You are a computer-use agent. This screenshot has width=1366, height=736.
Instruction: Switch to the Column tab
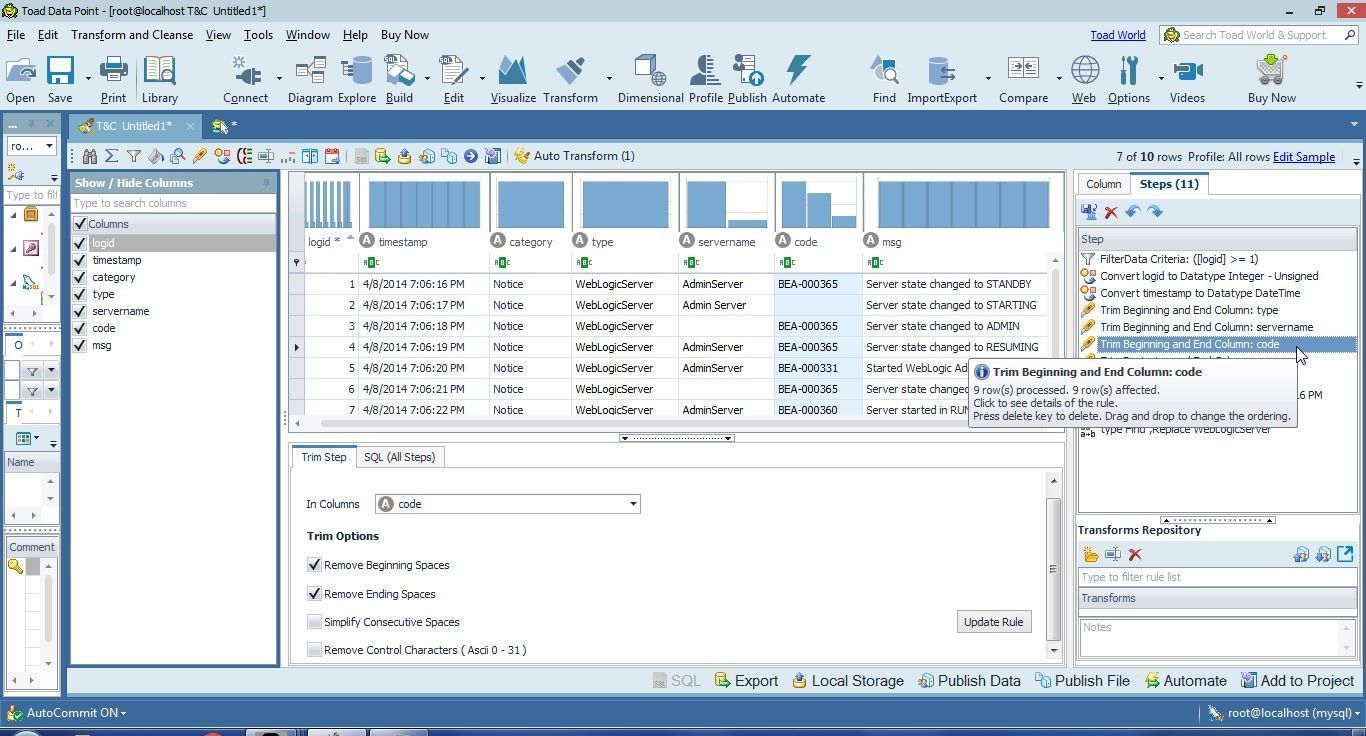[x=1103, y=184]
